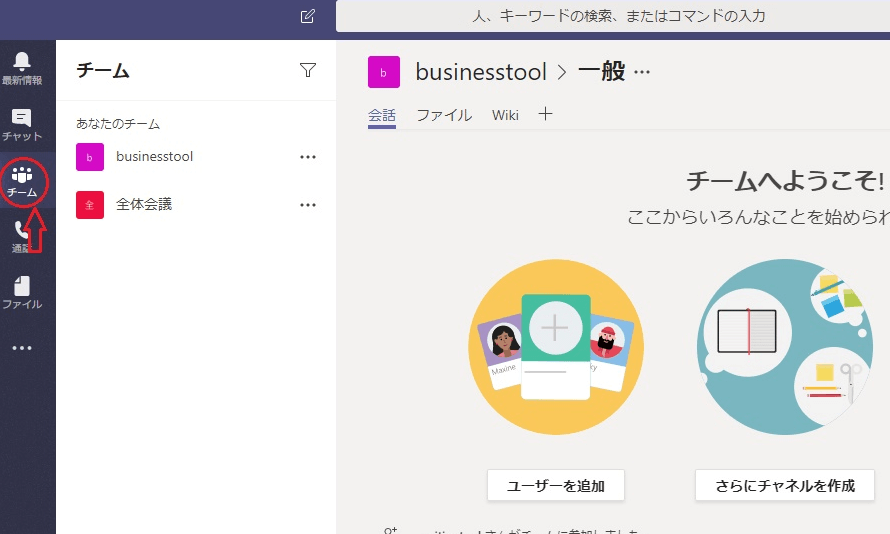This screenshot has width=890, height=534.
Task: Open more options for 全体会議 team
Action: click(308, 205)
